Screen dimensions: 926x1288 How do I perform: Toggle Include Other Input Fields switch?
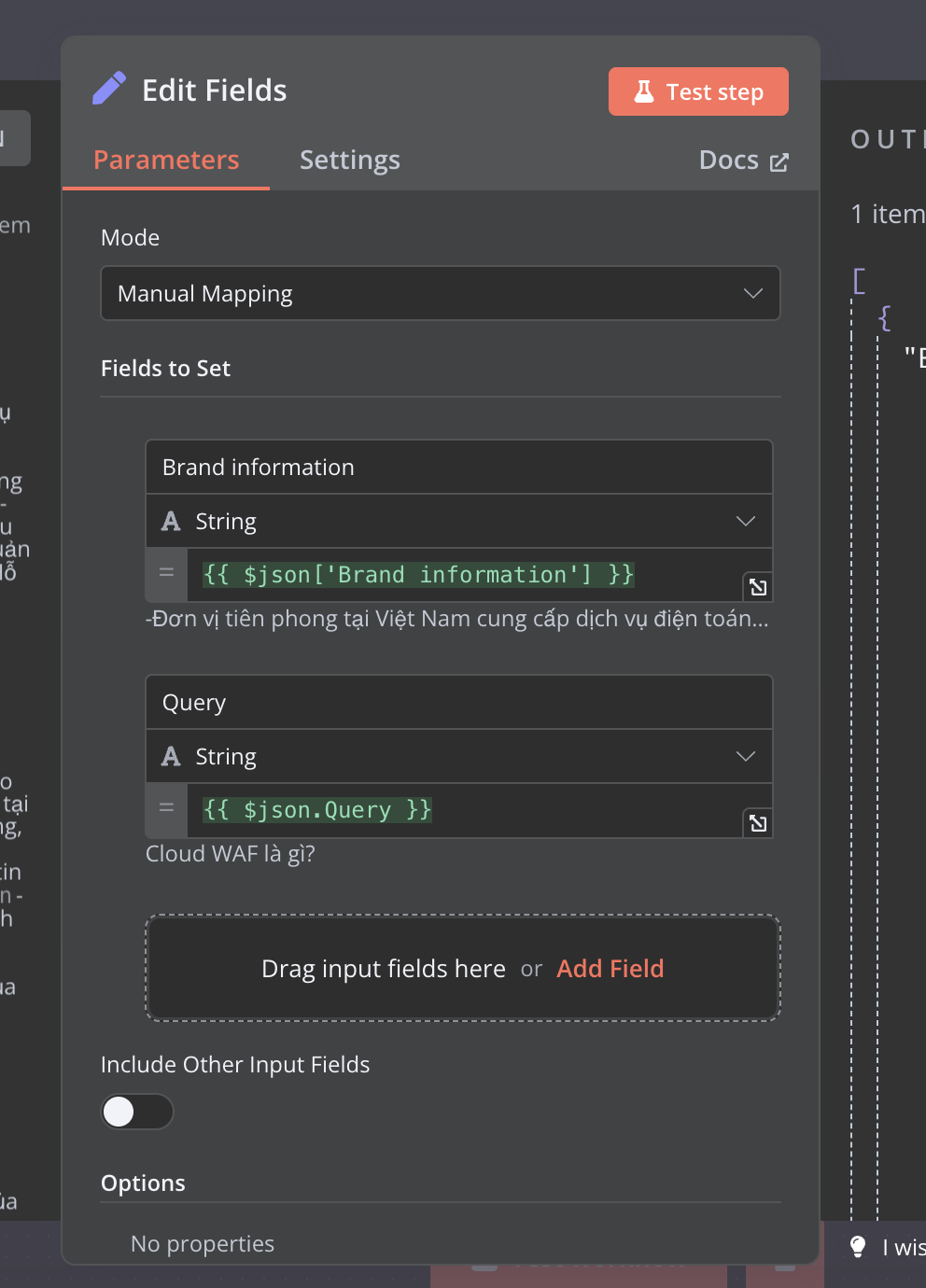137,1112
